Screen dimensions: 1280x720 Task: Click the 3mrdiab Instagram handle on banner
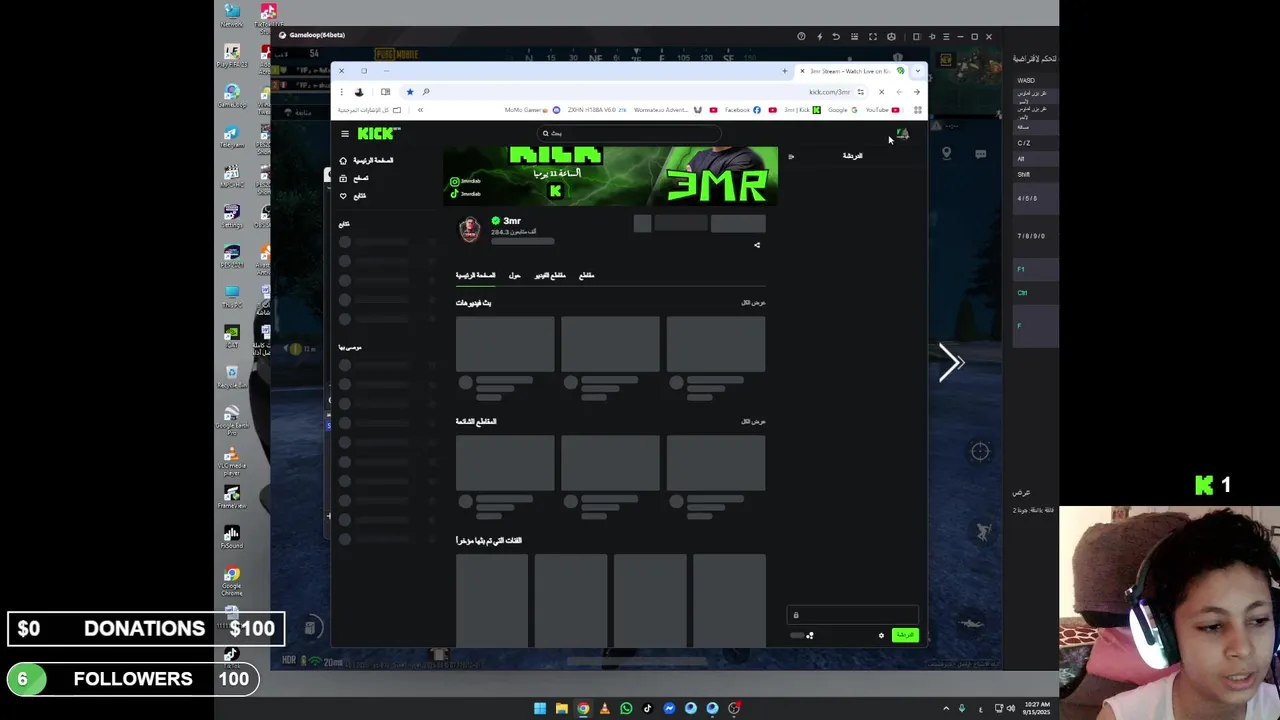[466, 181]
